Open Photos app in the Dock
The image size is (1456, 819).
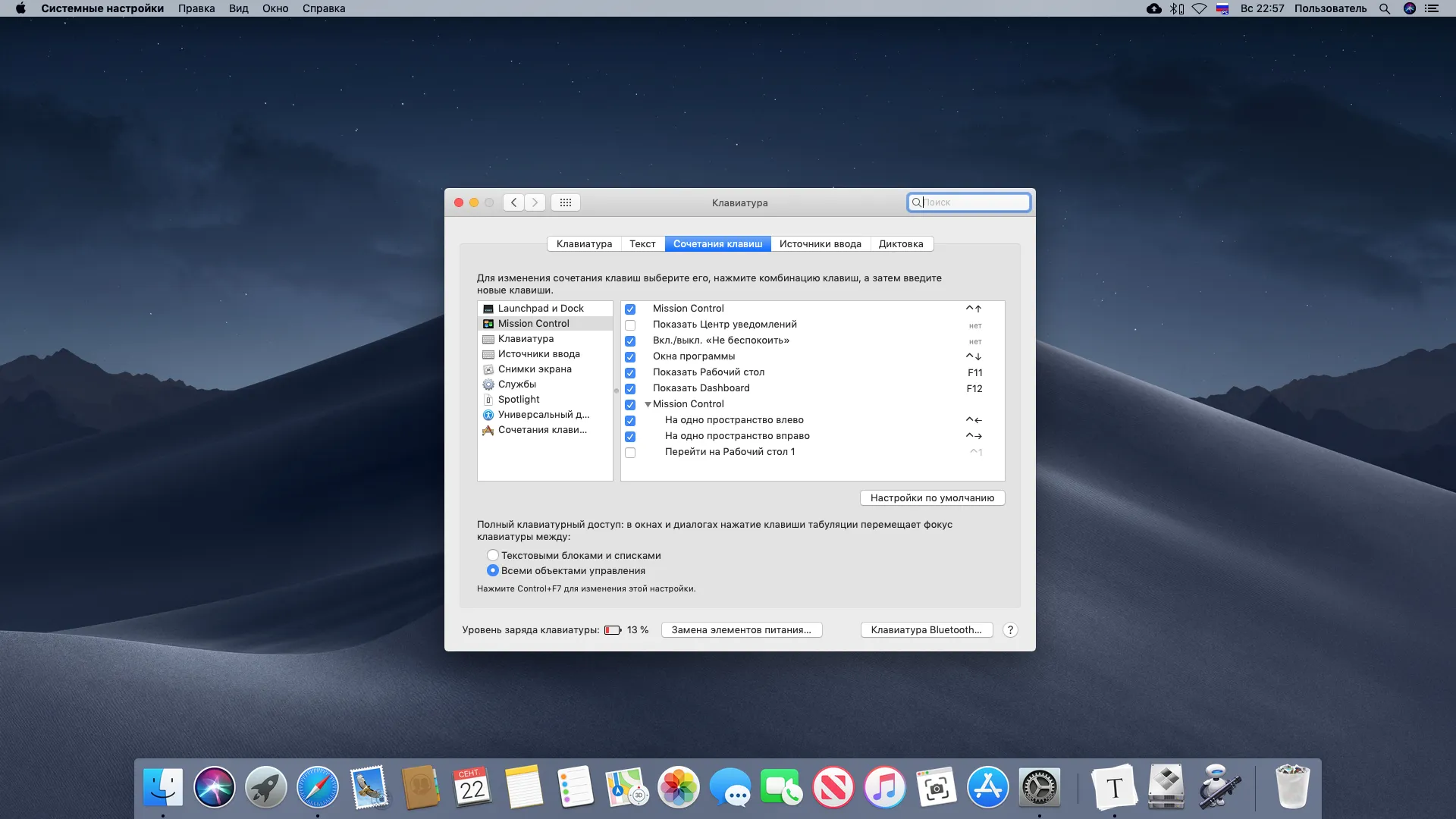coord(679,787)
